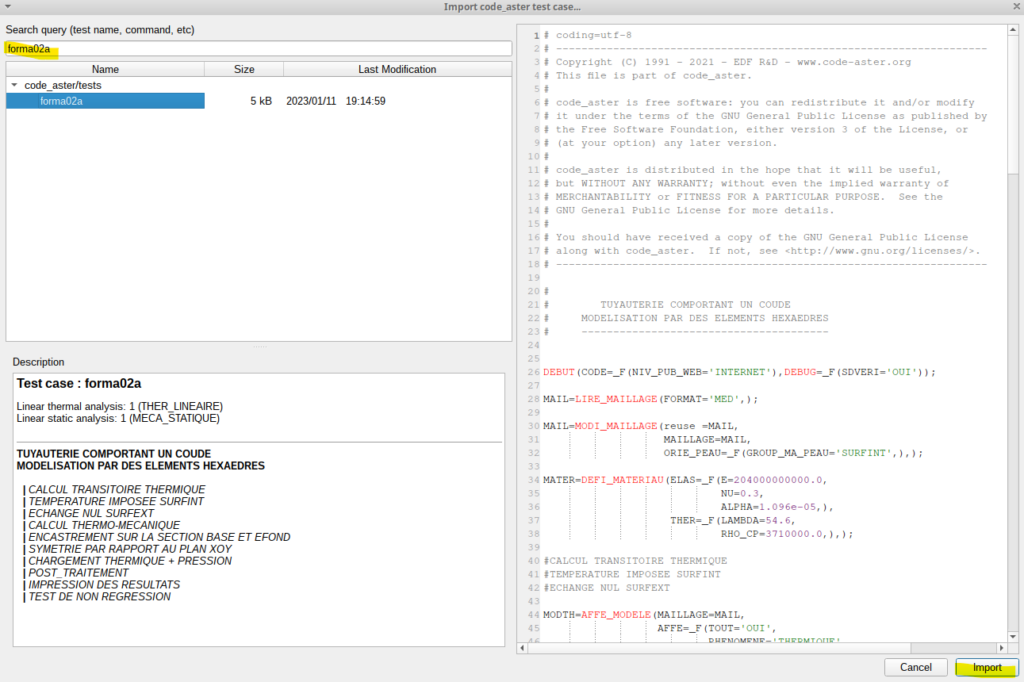Click the AFFE_MODELE command at line 44
Viewport: 1024px width, 682px height.
(x=615, y=614)
